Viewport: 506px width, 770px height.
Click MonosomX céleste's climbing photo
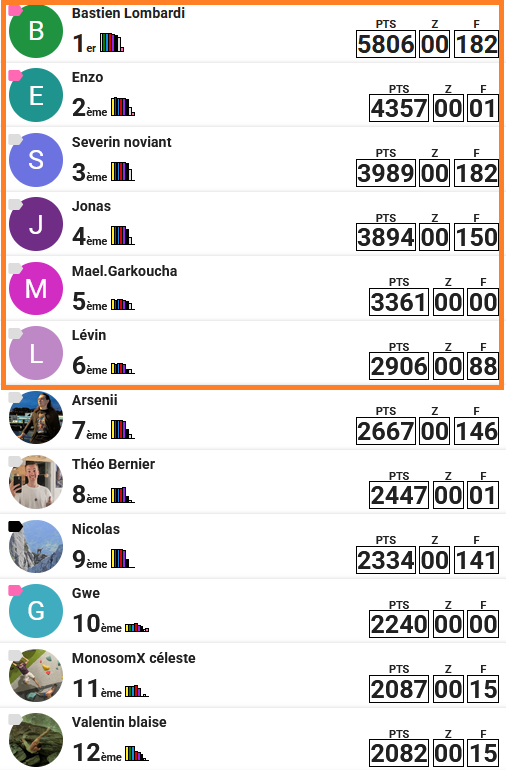pos(36,675)
